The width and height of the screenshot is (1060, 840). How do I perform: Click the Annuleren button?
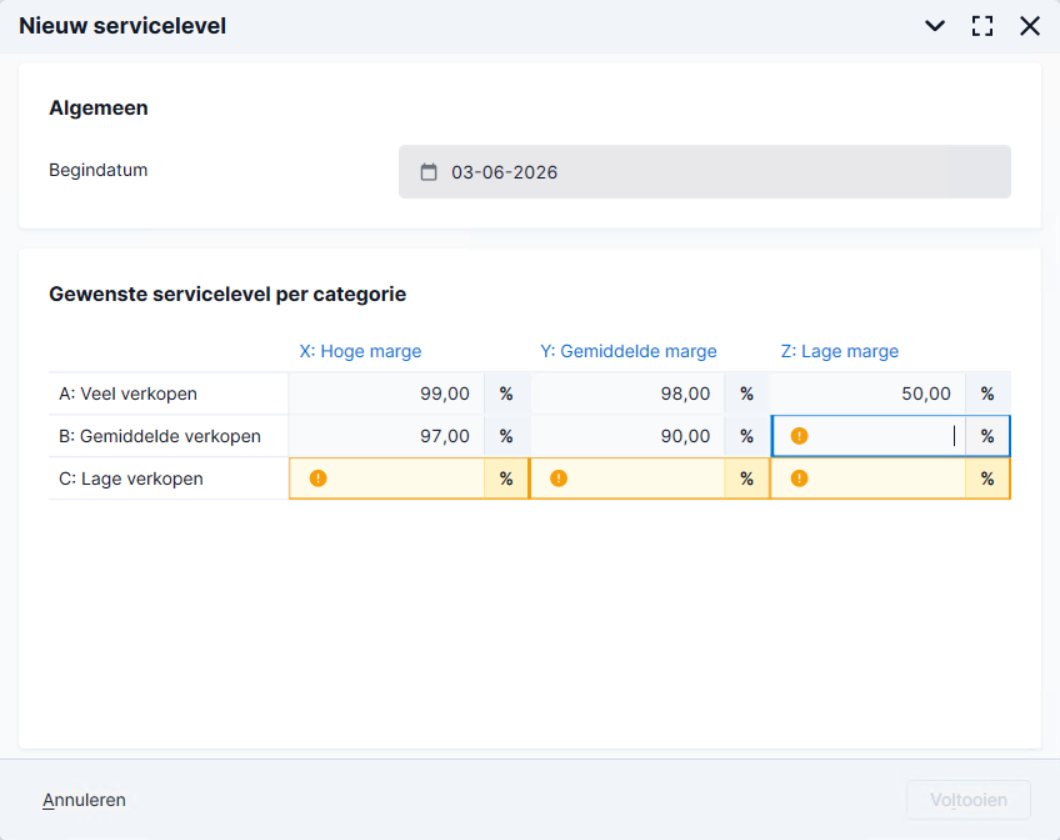[x=84, y=800]
